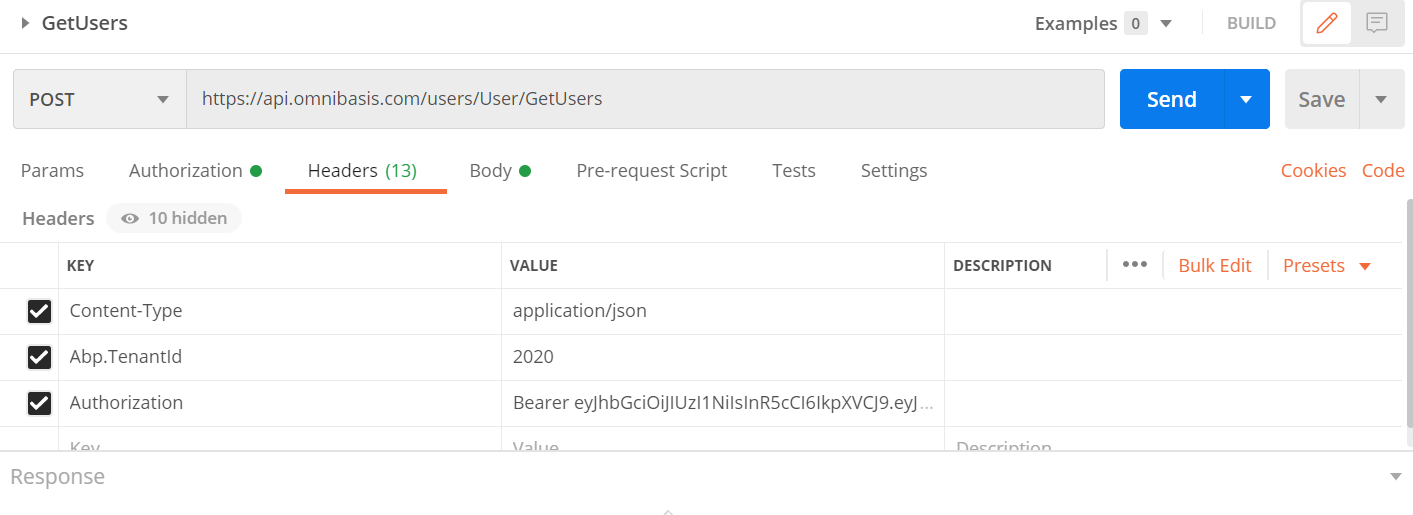Screen dimensions: 1413x515
Task: Expand the Response panel arrow
Action: click(1396, 477)
